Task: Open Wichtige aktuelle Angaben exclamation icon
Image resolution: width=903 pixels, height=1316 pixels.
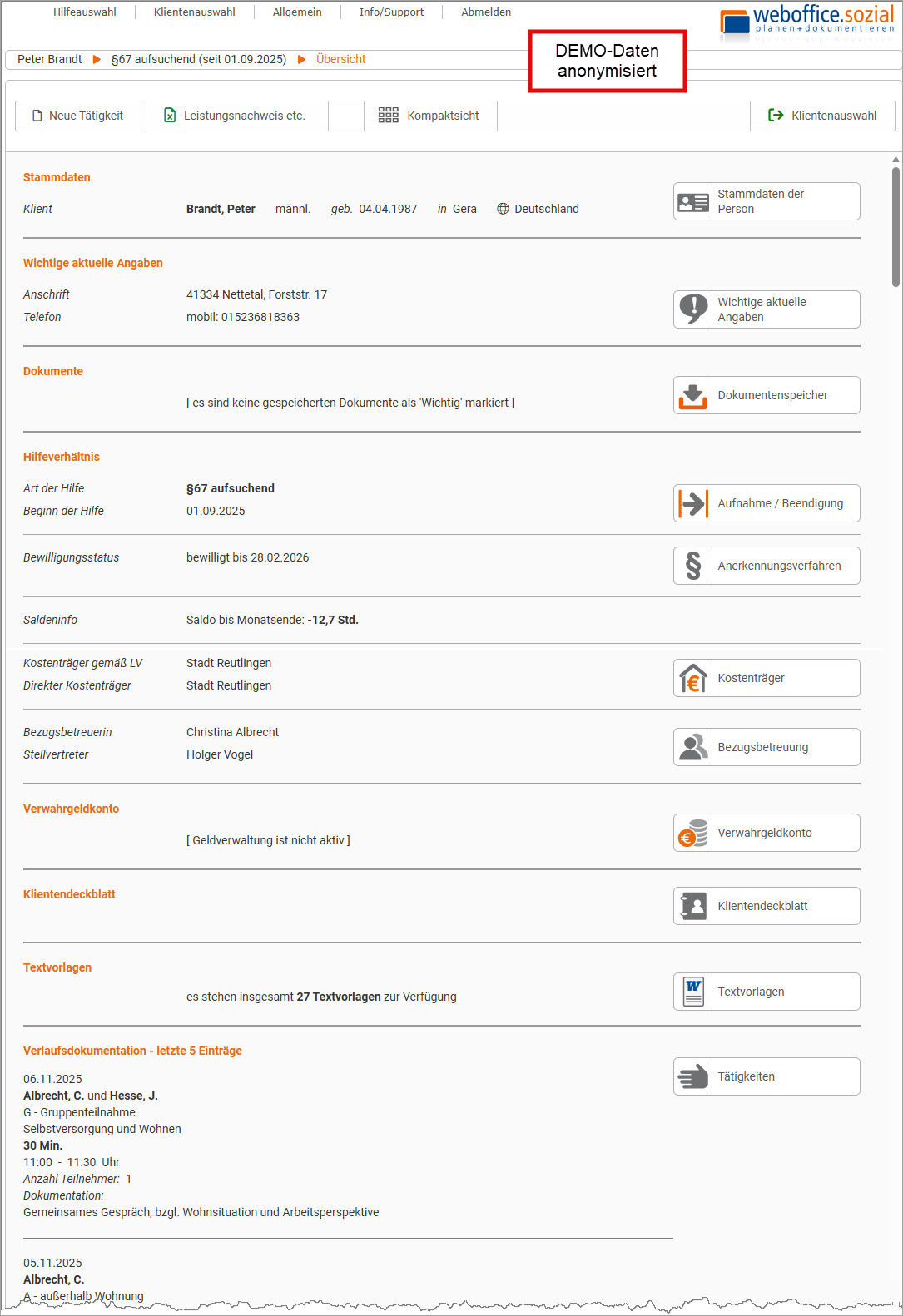Action: pyautogui.click(x=692, y=309)
